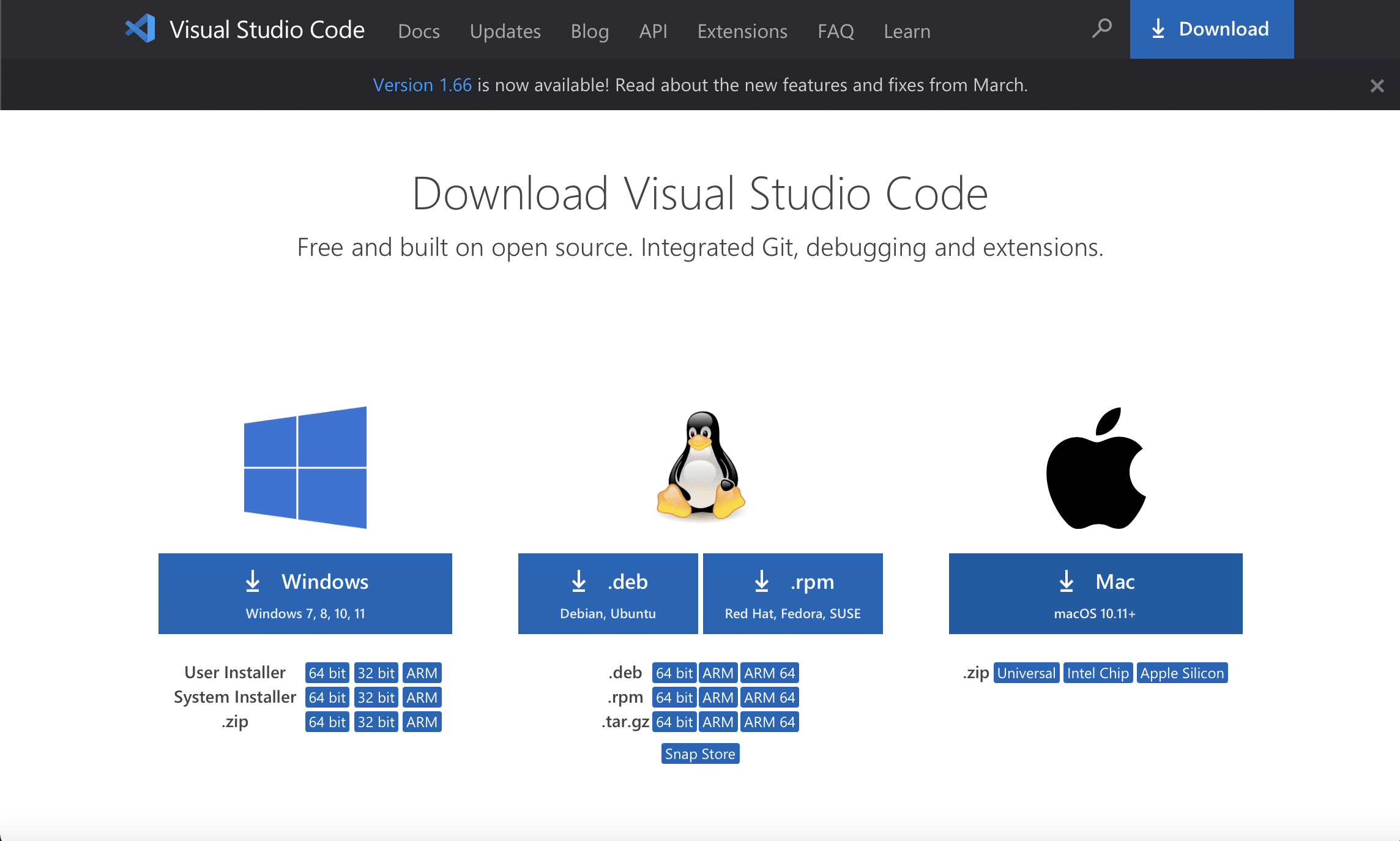This screenshot has height=841, width=1400.
Task: Select Linux .tar.gz 64 bit
Action: point(674,722)
